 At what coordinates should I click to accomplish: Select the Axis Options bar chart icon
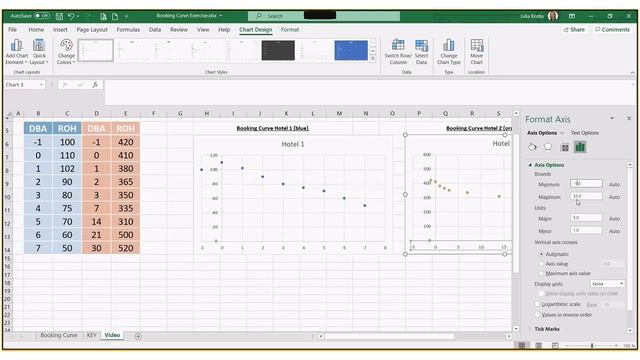click(x=580, y=147)
